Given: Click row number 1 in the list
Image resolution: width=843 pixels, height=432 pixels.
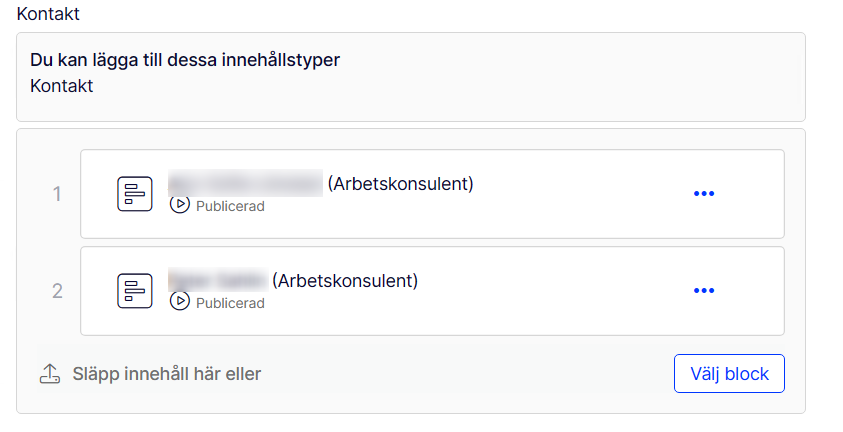Looking at the screenshot, I should [x=57, y=194].
